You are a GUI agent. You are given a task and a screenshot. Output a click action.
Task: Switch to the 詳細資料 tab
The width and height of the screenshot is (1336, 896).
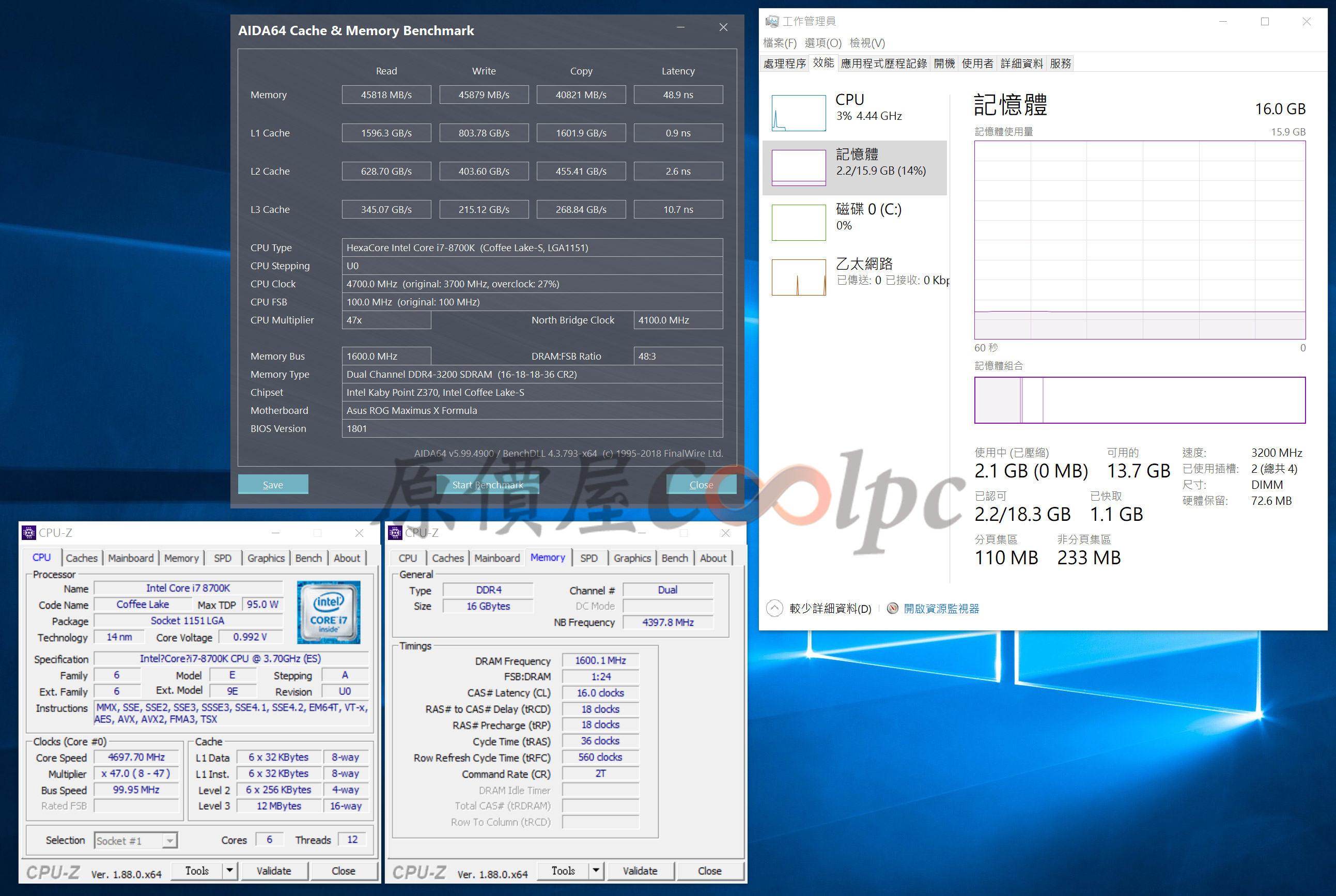click(1022, 64)
